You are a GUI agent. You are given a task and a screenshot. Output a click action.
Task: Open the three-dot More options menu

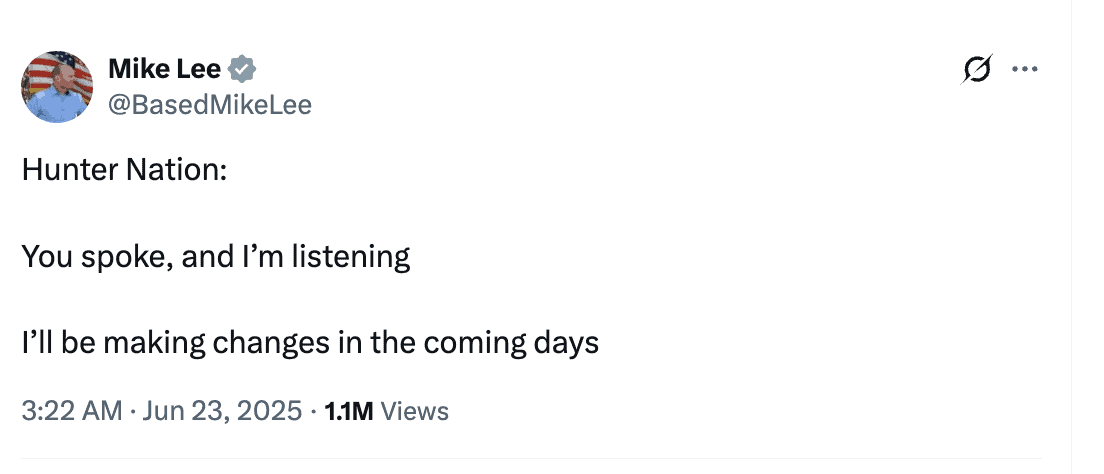(x=1025, y=69)
